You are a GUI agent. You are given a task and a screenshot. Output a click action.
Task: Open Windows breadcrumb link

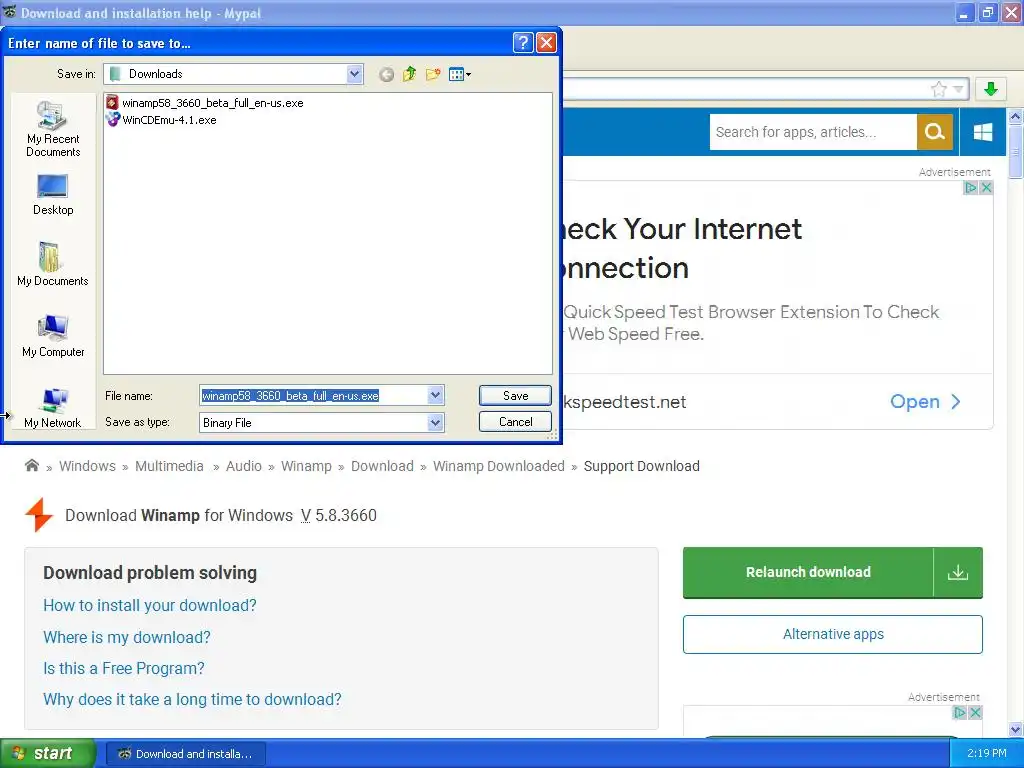coord(88,466)
